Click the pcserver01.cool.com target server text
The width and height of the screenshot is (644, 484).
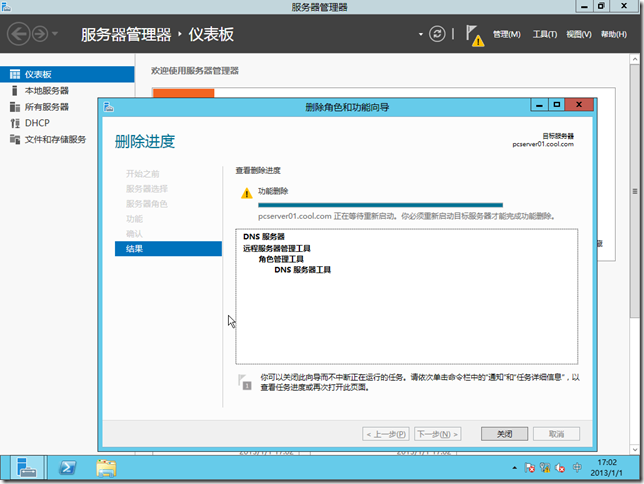click(543, 144)
